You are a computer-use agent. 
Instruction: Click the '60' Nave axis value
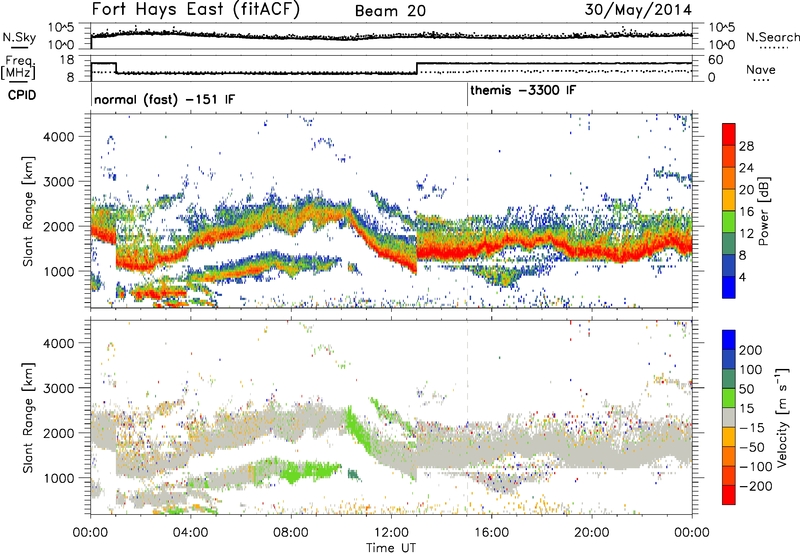click(x=716, y=60)
